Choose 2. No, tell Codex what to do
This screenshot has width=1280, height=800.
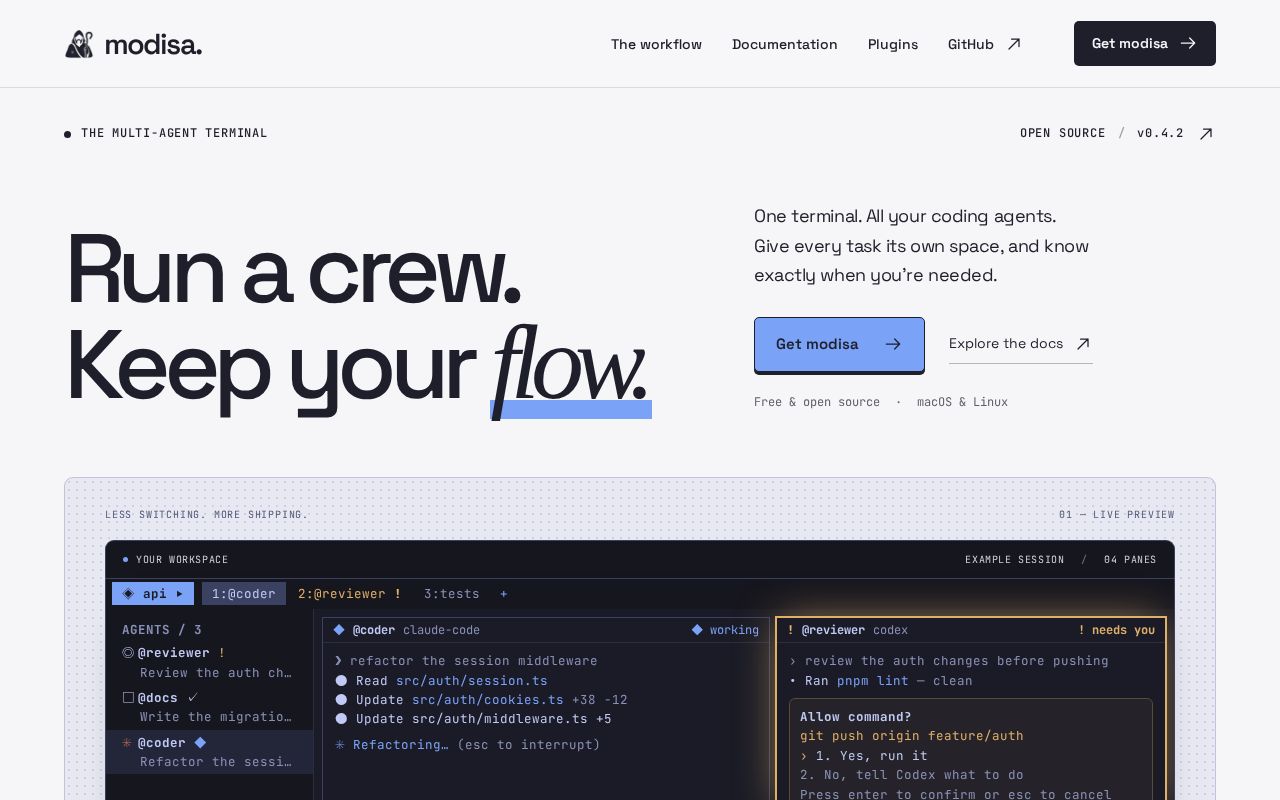(911, 774)
